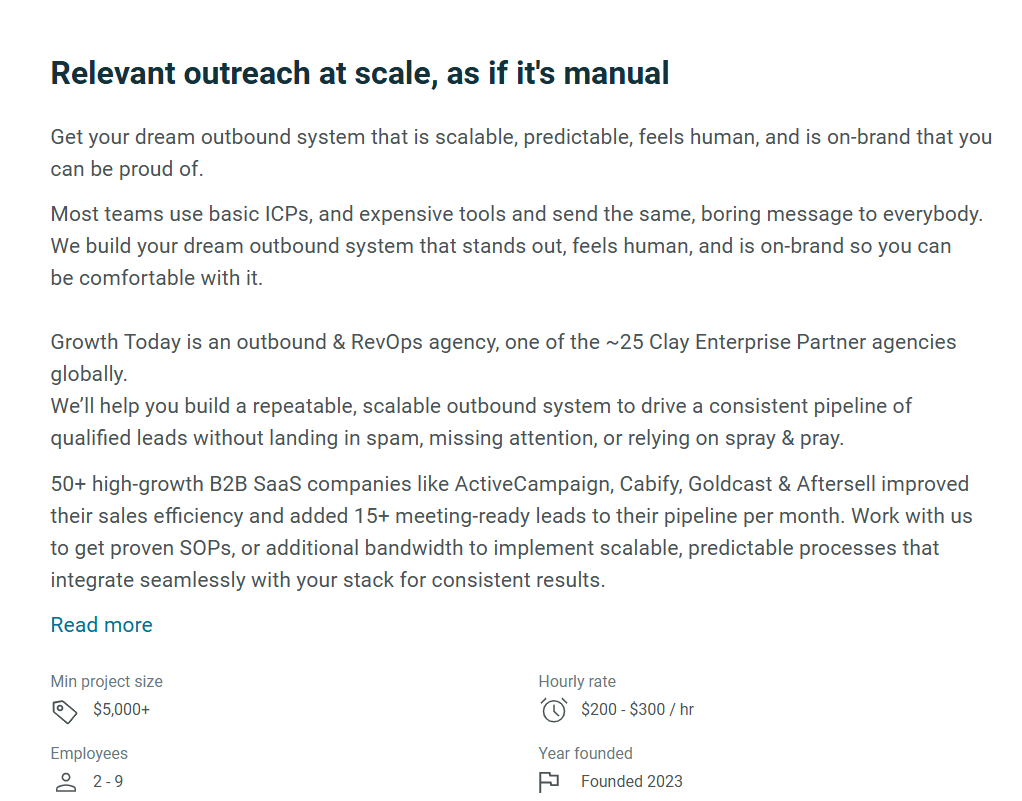Image resolution: width=1022 pixels, height=801 pixels.
Task: Click the flag icon beside Founded 2023
Action: [548, 782]
